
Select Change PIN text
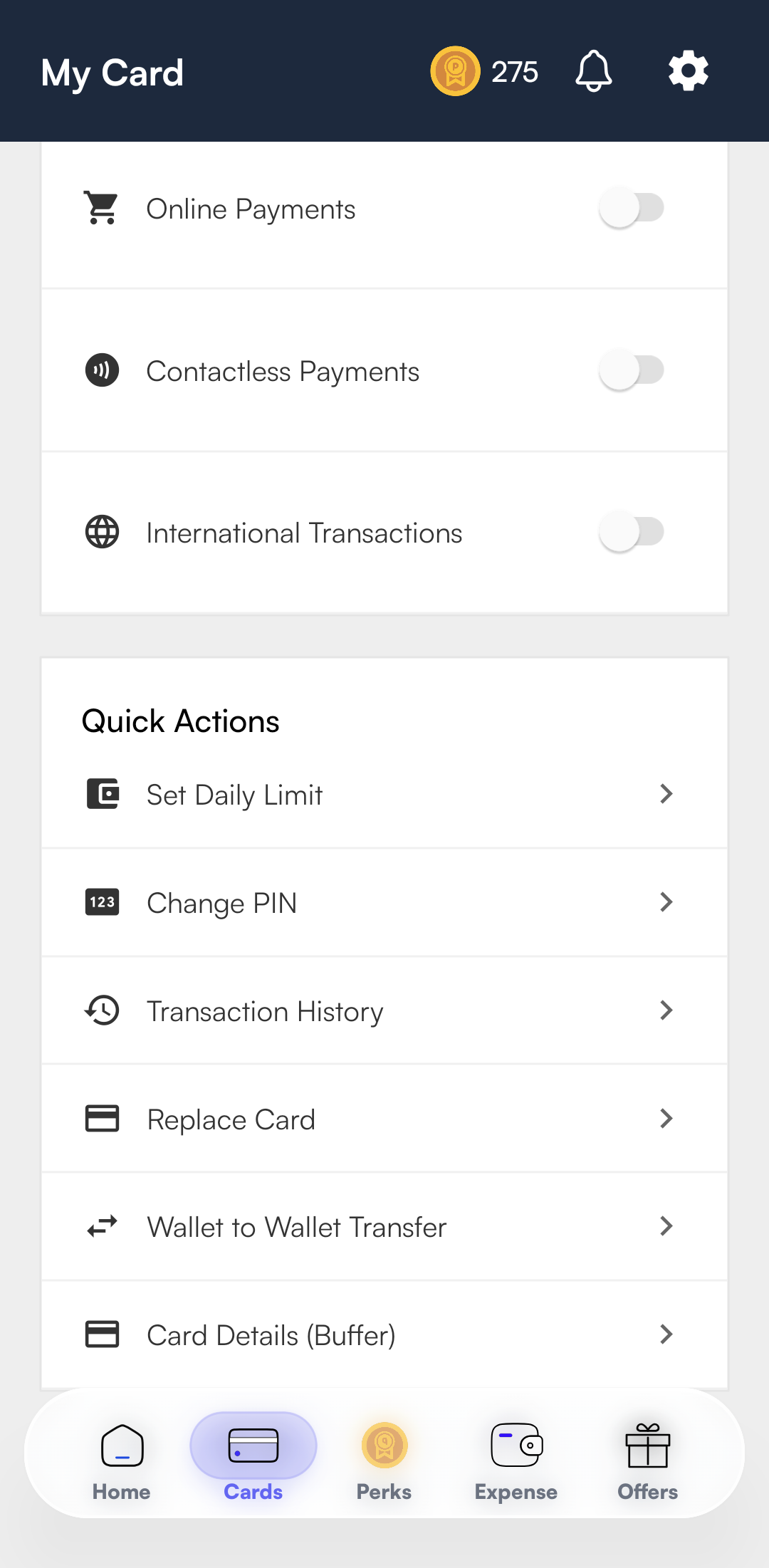pos(221,903)
